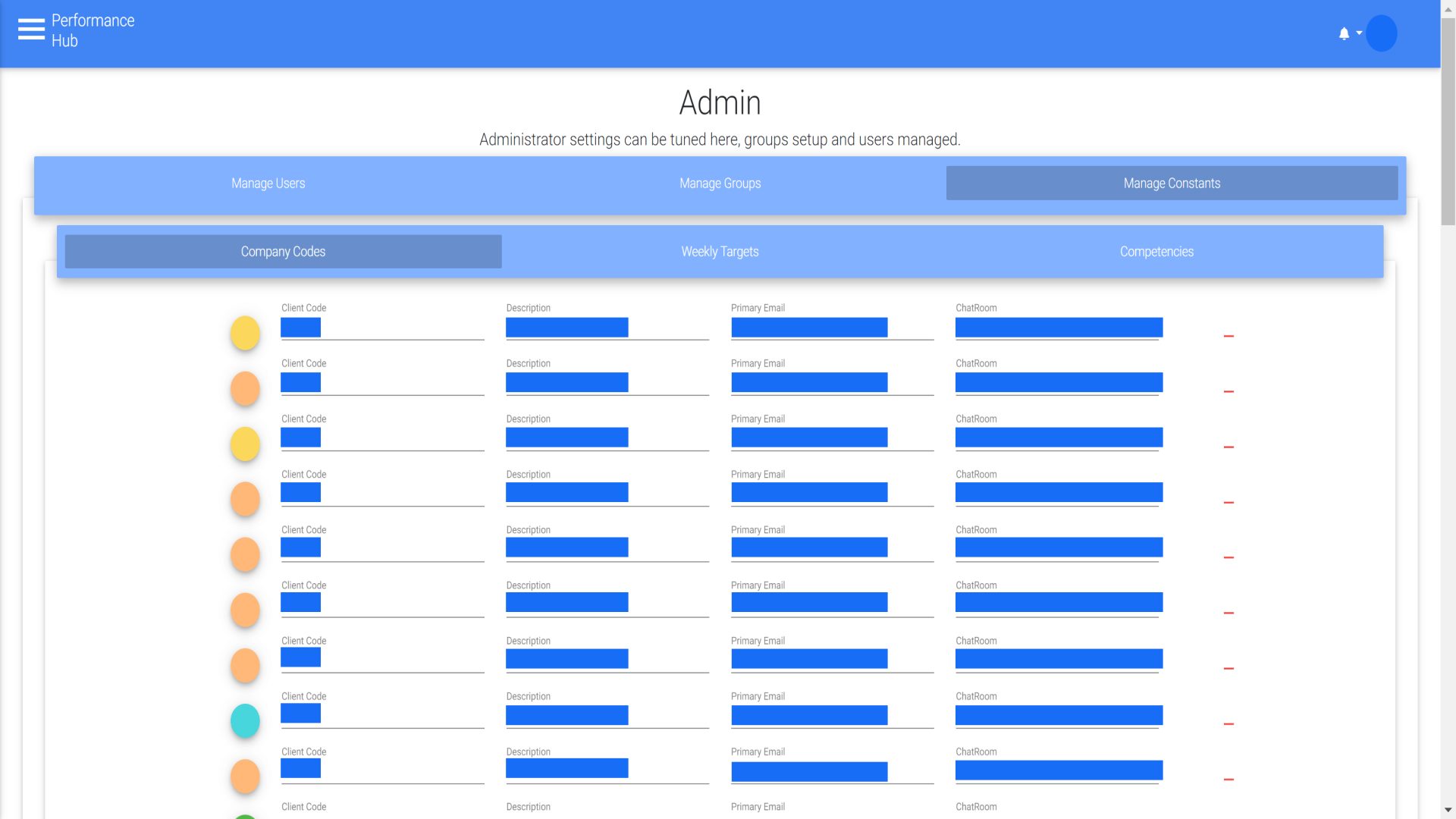
Task: Remove the third company row with its red minus
Action: (x=1228, y=447)
